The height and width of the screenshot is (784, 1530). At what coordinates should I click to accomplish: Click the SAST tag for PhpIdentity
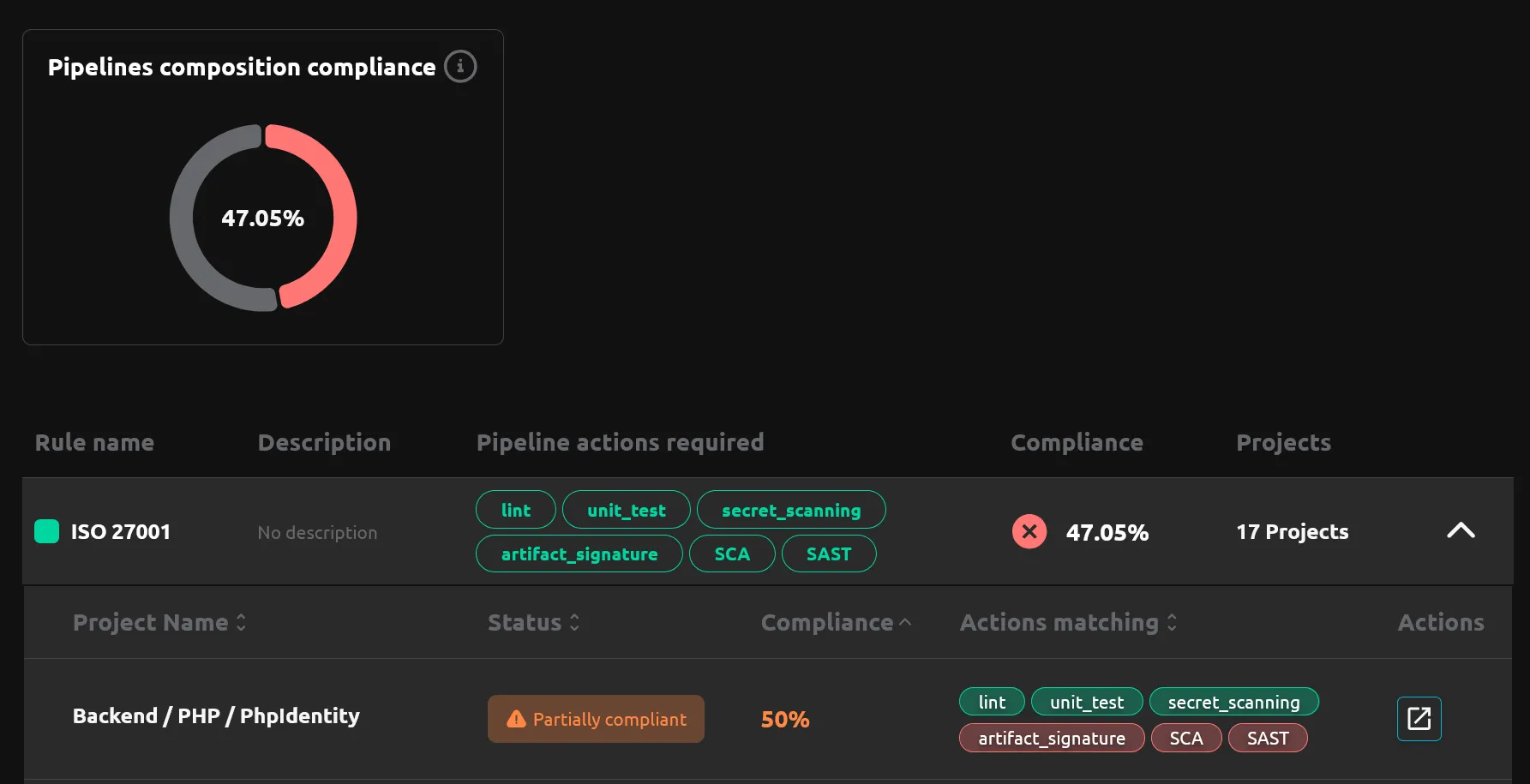click(1268, 738)
